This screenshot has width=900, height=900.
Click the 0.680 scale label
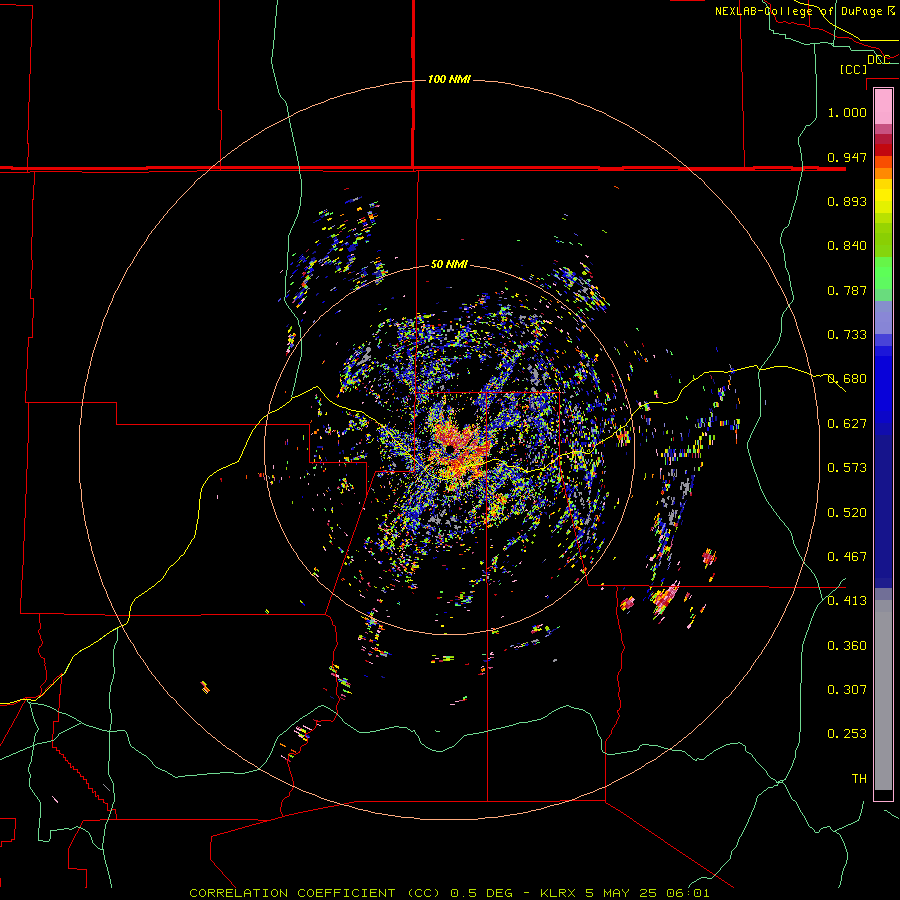847,379
